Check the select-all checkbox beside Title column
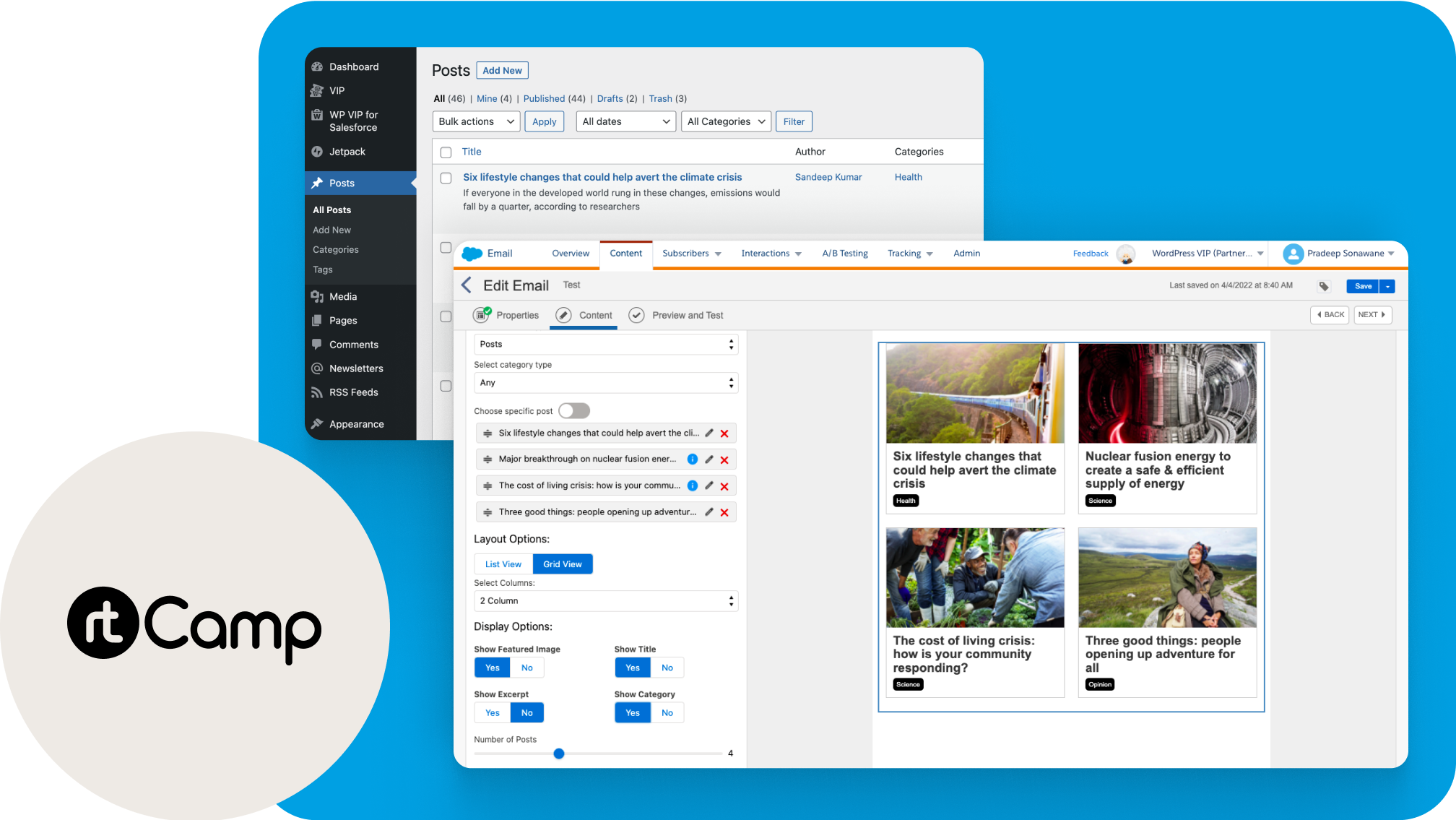 (446, 152)
